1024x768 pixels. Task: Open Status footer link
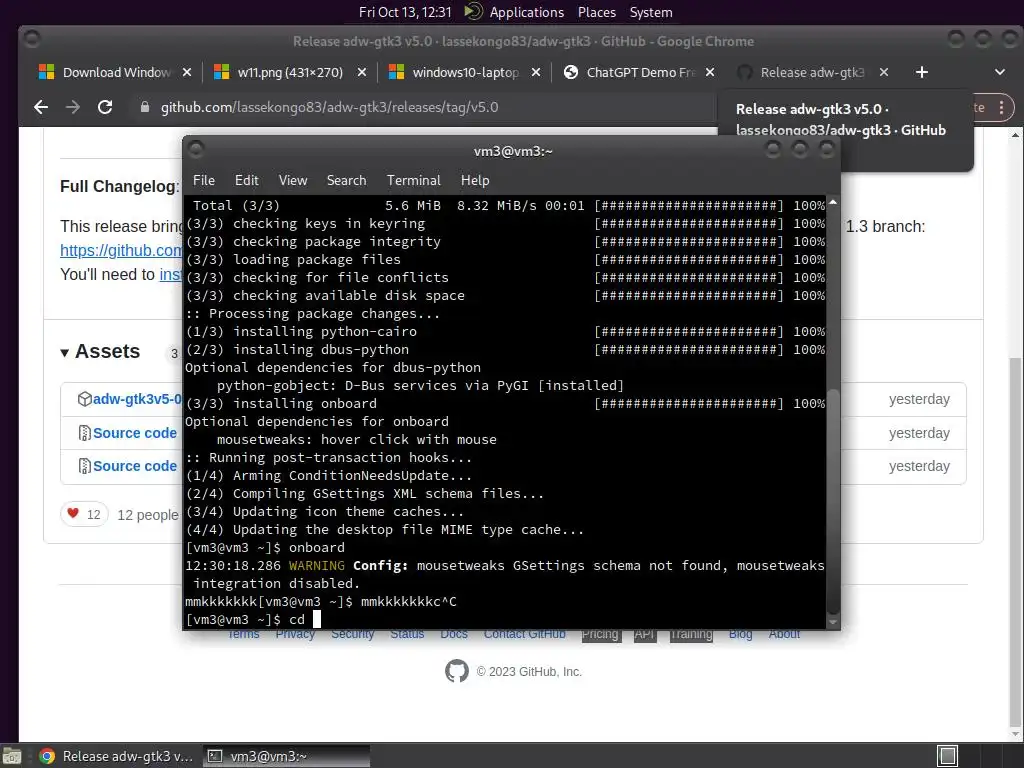pos(407,634)
